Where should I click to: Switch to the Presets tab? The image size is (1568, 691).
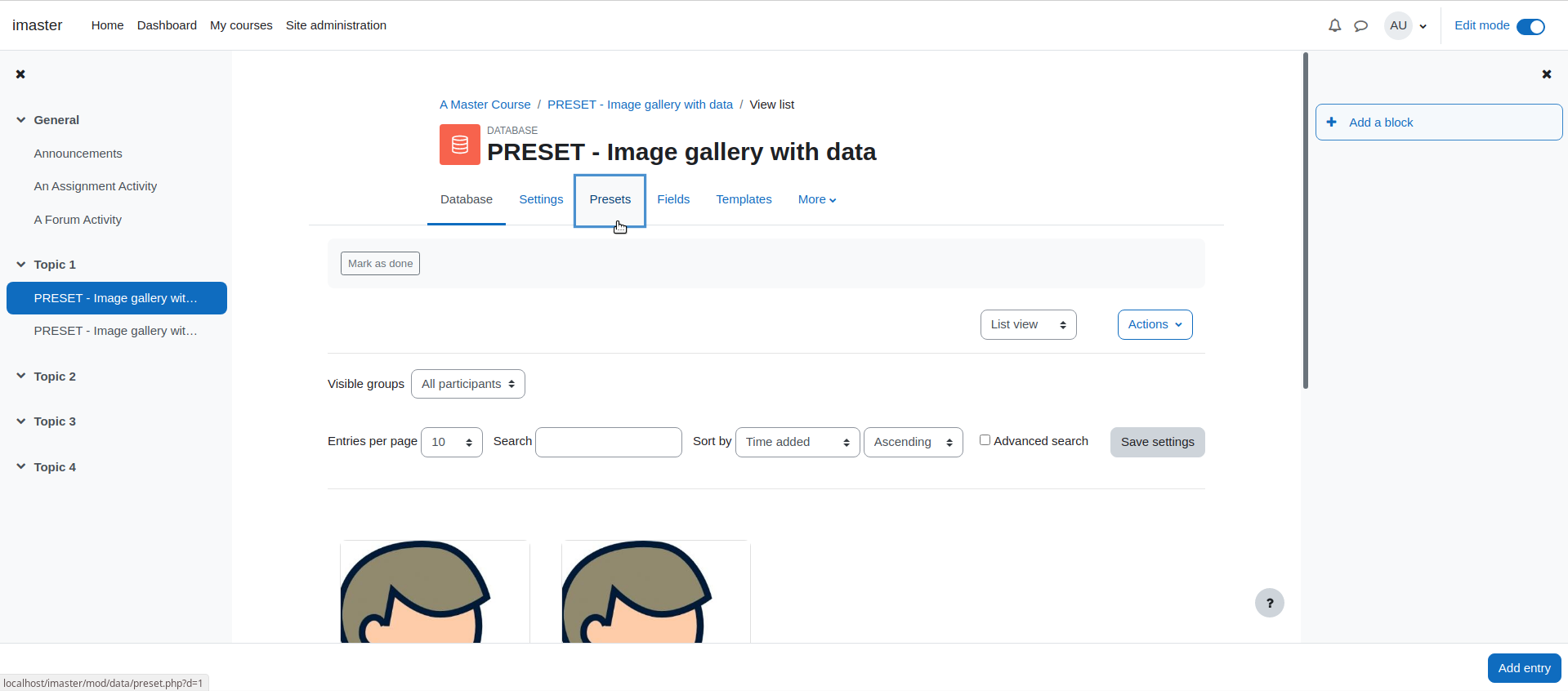(x=610, y=199)
